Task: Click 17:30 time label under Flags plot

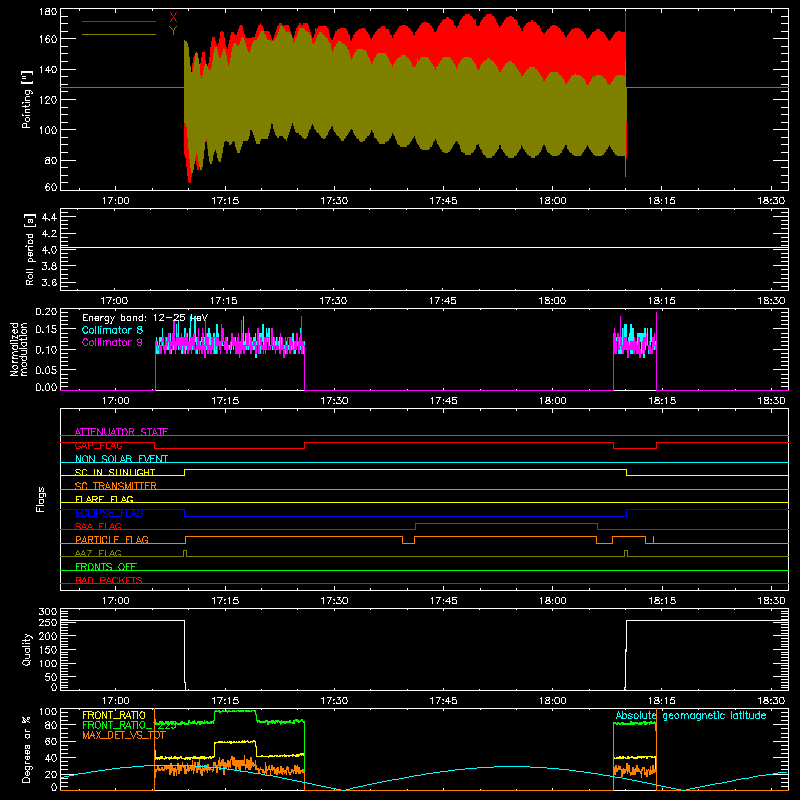Action: pos(334,601)
